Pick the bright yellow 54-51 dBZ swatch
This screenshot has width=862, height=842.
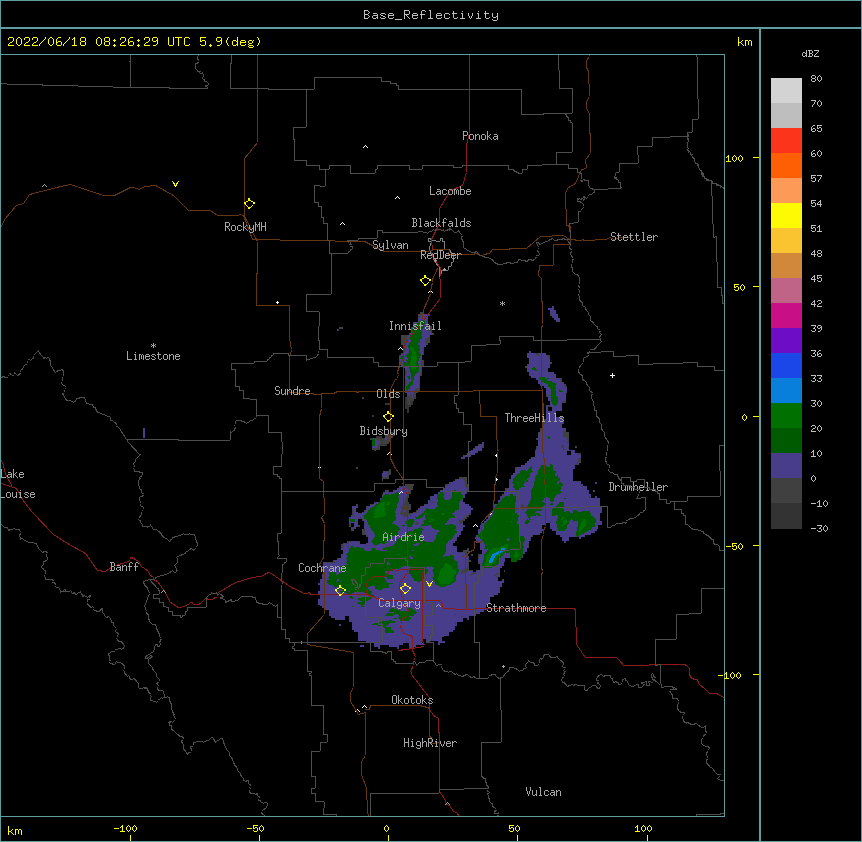coord(786,215)
